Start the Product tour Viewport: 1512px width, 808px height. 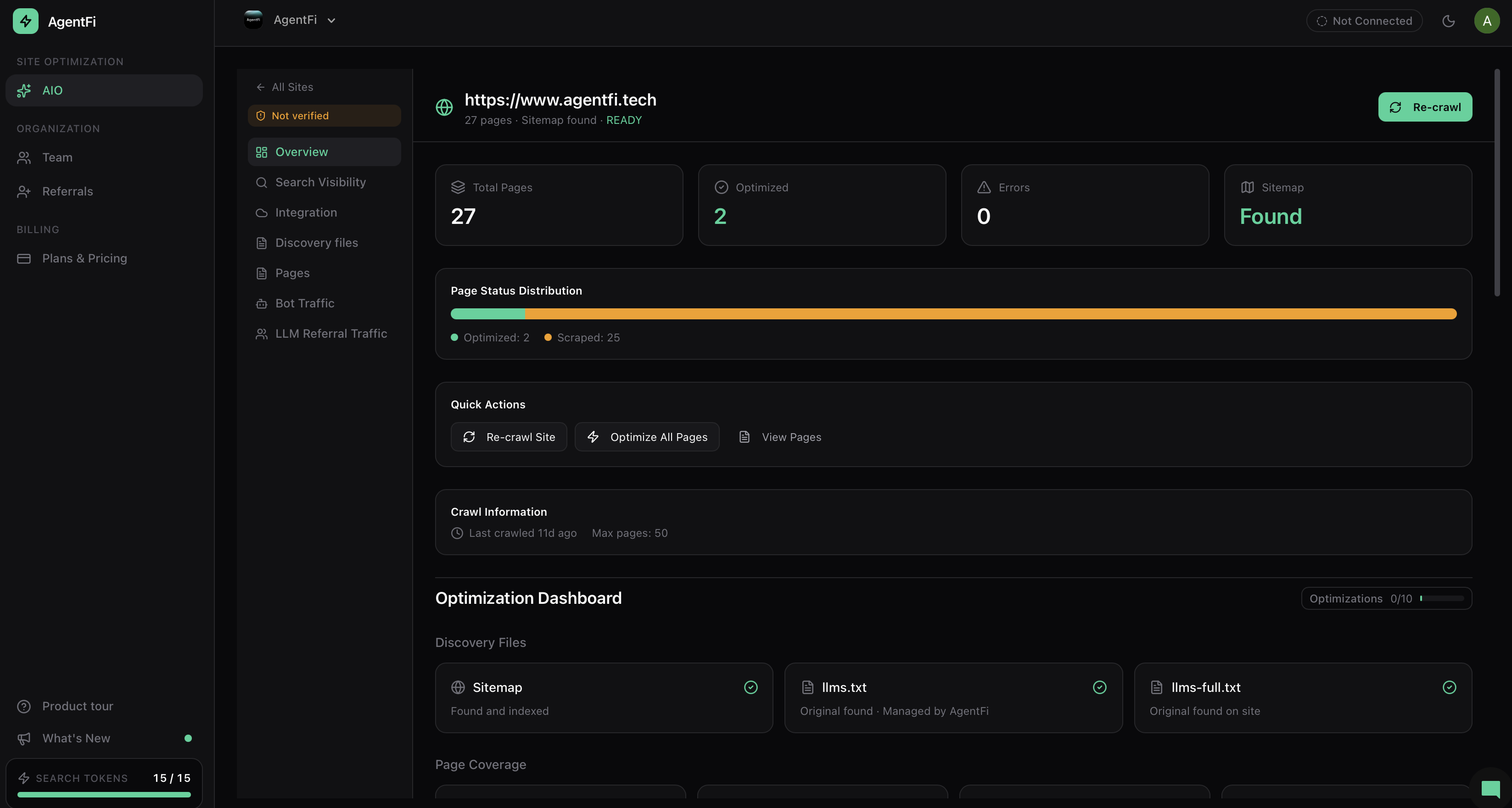[x=105, y=706]
